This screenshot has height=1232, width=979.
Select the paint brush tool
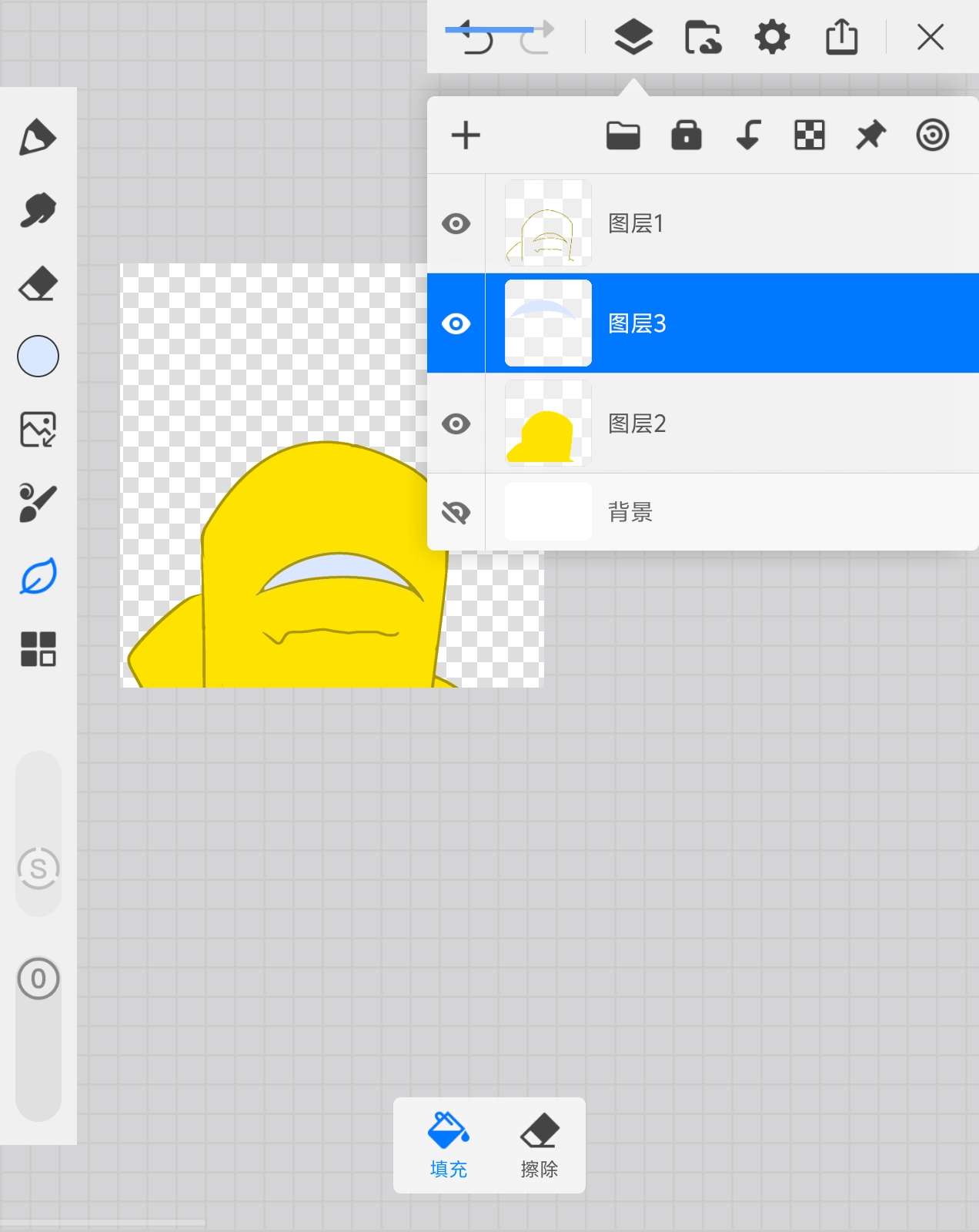tap(38, 503)
